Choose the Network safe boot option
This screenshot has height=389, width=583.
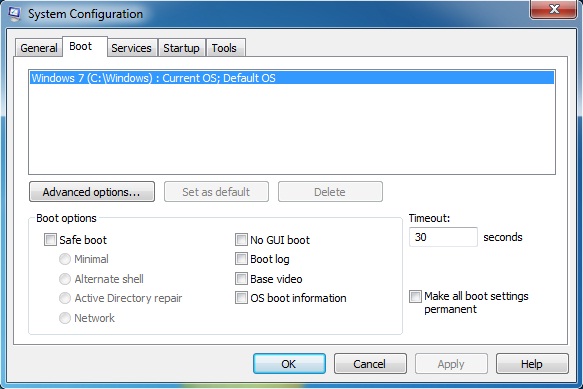point(65,318)
